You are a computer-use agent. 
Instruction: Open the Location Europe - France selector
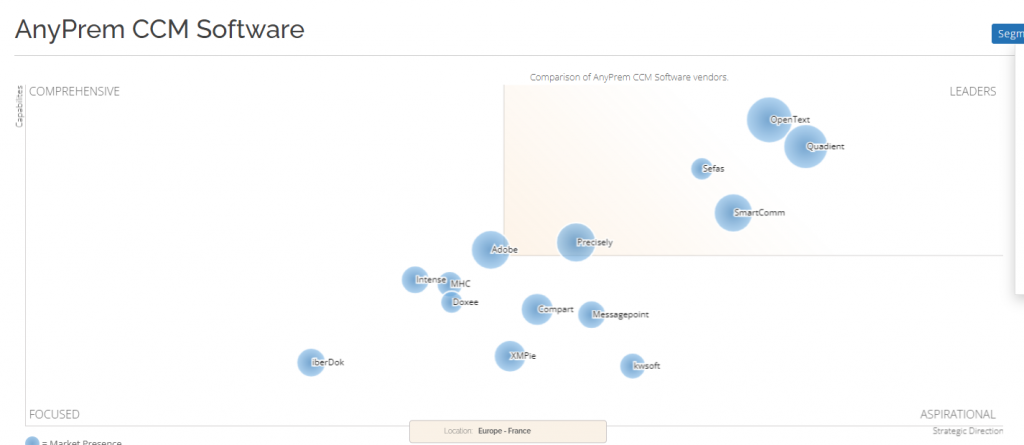pyautogui.click(x=507, y=431)
